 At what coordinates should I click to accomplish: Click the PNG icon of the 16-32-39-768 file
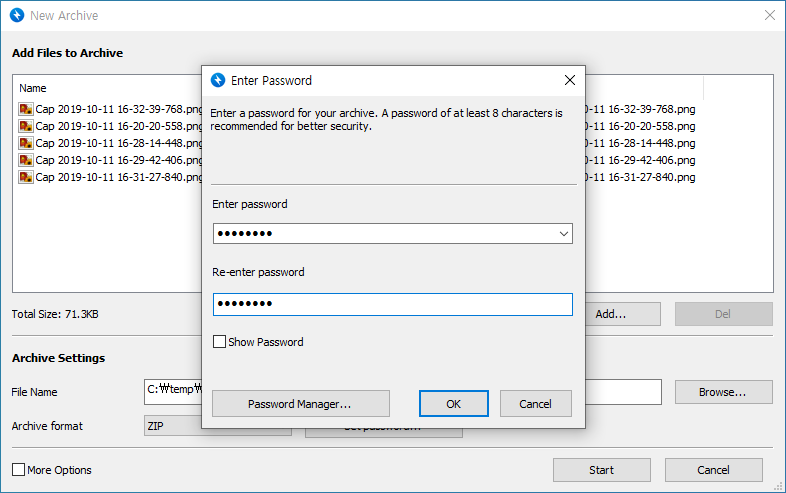click(26, 109)
